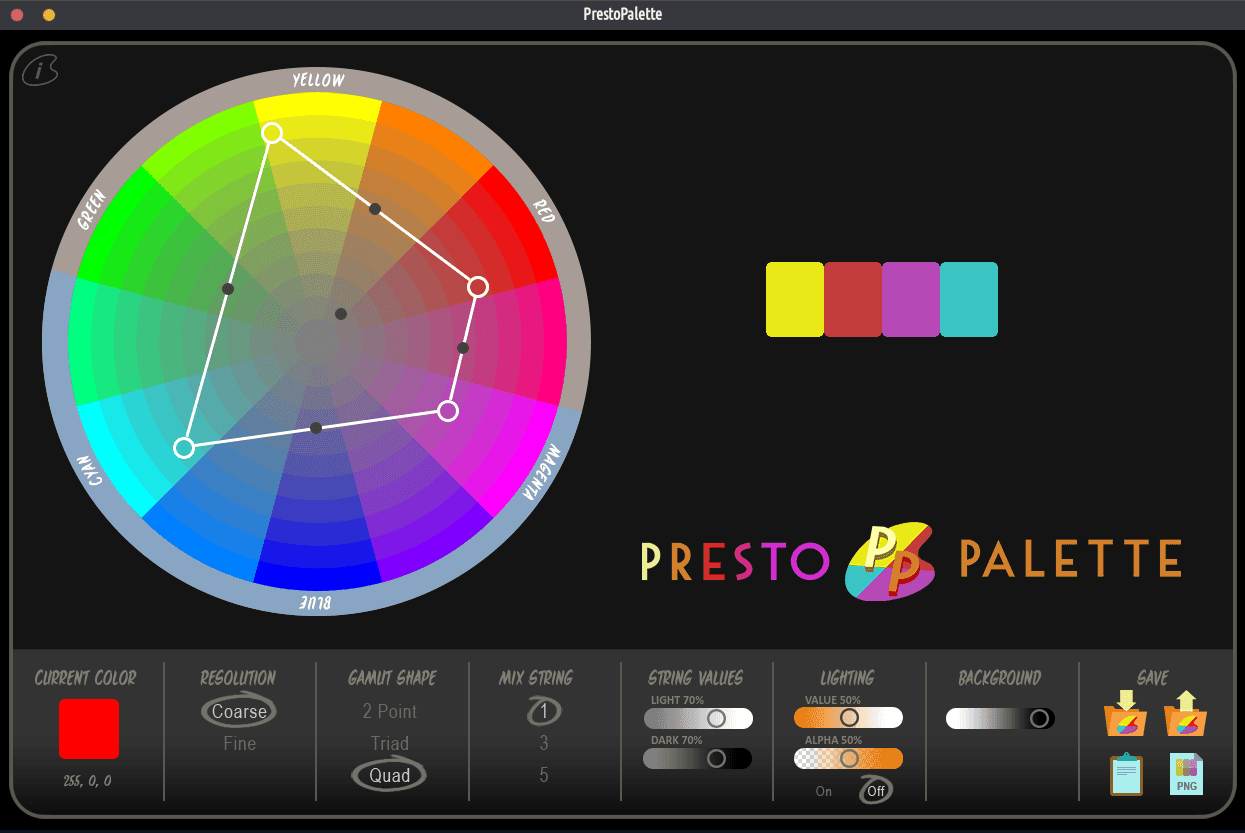Set lighting to Off
The height and width of the screenshot is (833, 1245).
tap(876, 791)
